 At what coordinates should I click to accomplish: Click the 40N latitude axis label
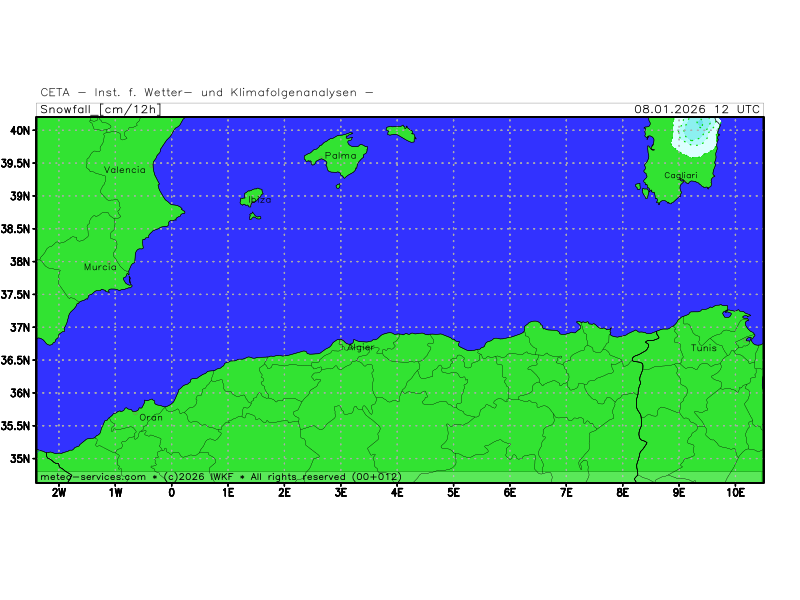[x=21, y=130]
